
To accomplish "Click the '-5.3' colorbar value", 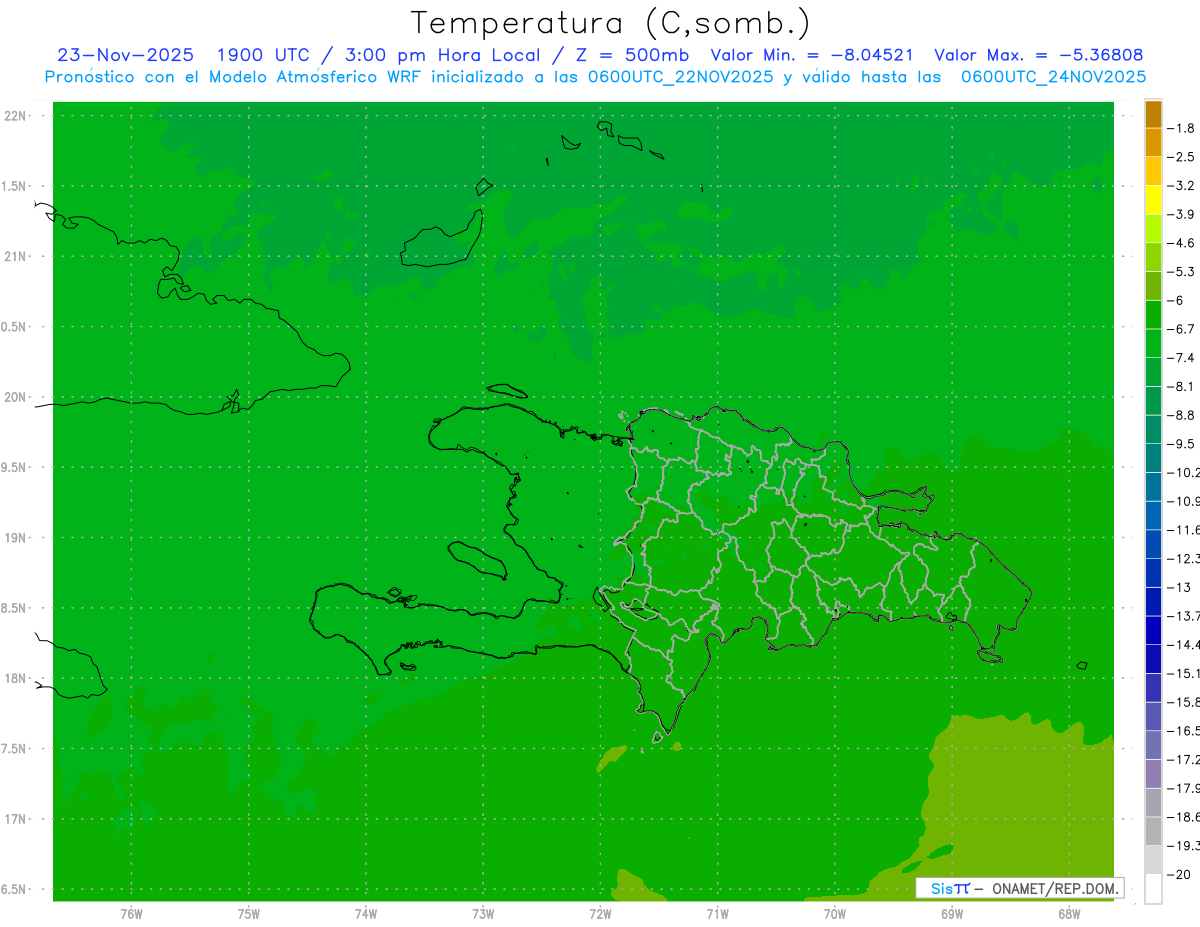I will click(x=1181, y=271).
